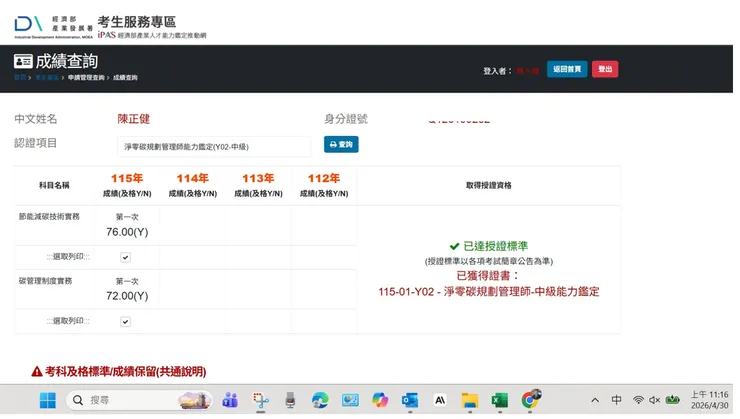Click the red warning triangle icon
Viewport: 740px width, 419px height.
(37, 372)
